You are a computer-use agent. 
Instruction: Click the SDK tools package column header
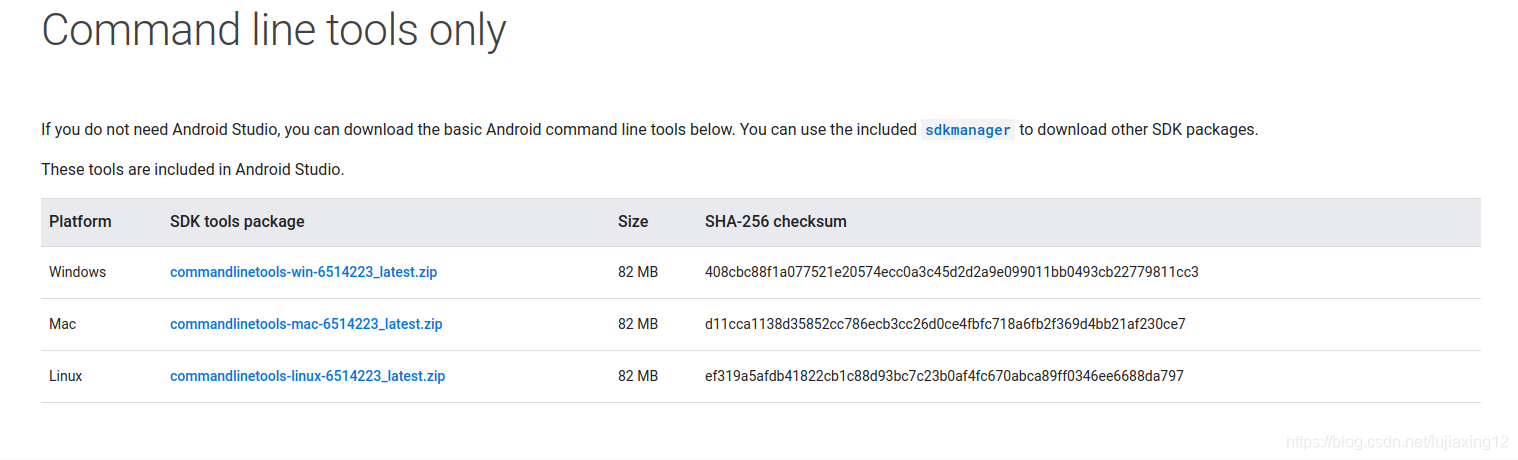click(237, 221)
